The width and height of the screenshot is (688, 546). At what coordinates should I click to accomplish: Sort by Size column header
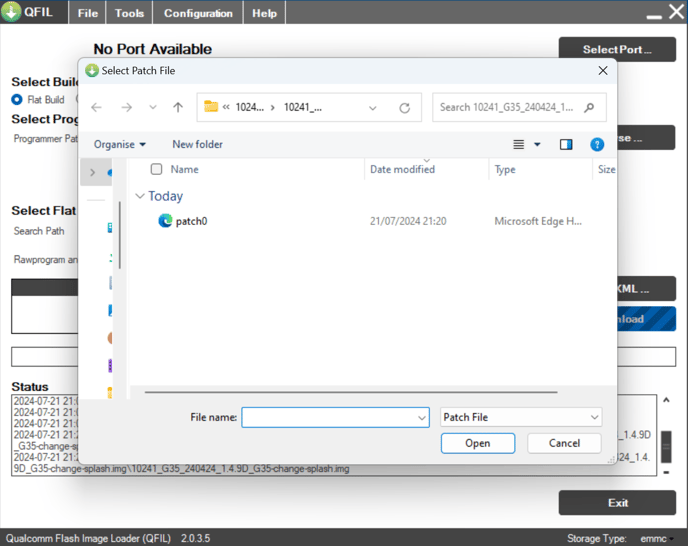click(606, 169)
